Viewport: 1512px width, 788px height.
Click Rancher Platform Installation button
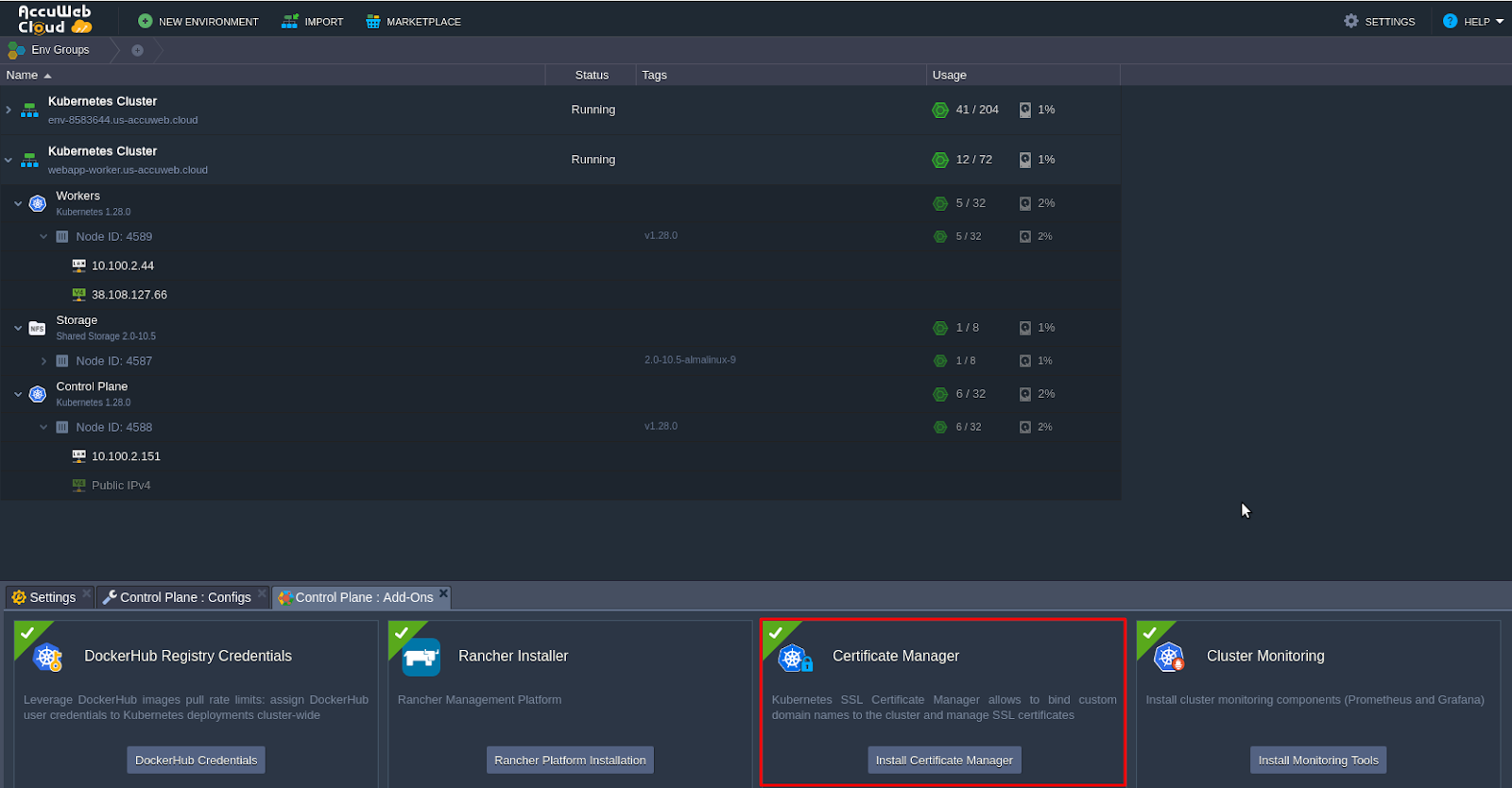tap(570, 760)
